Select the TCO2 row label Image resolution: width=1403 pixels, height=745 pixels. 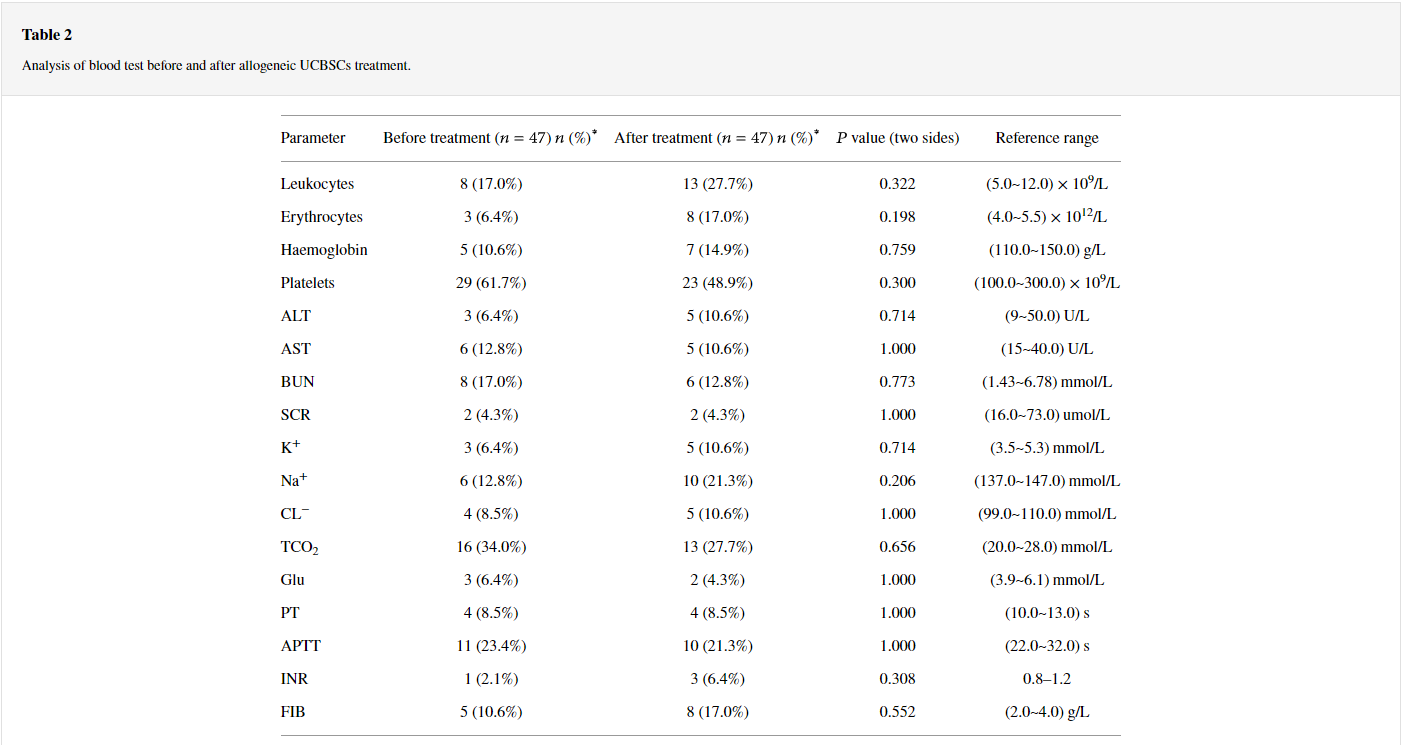tap(299, 547)
